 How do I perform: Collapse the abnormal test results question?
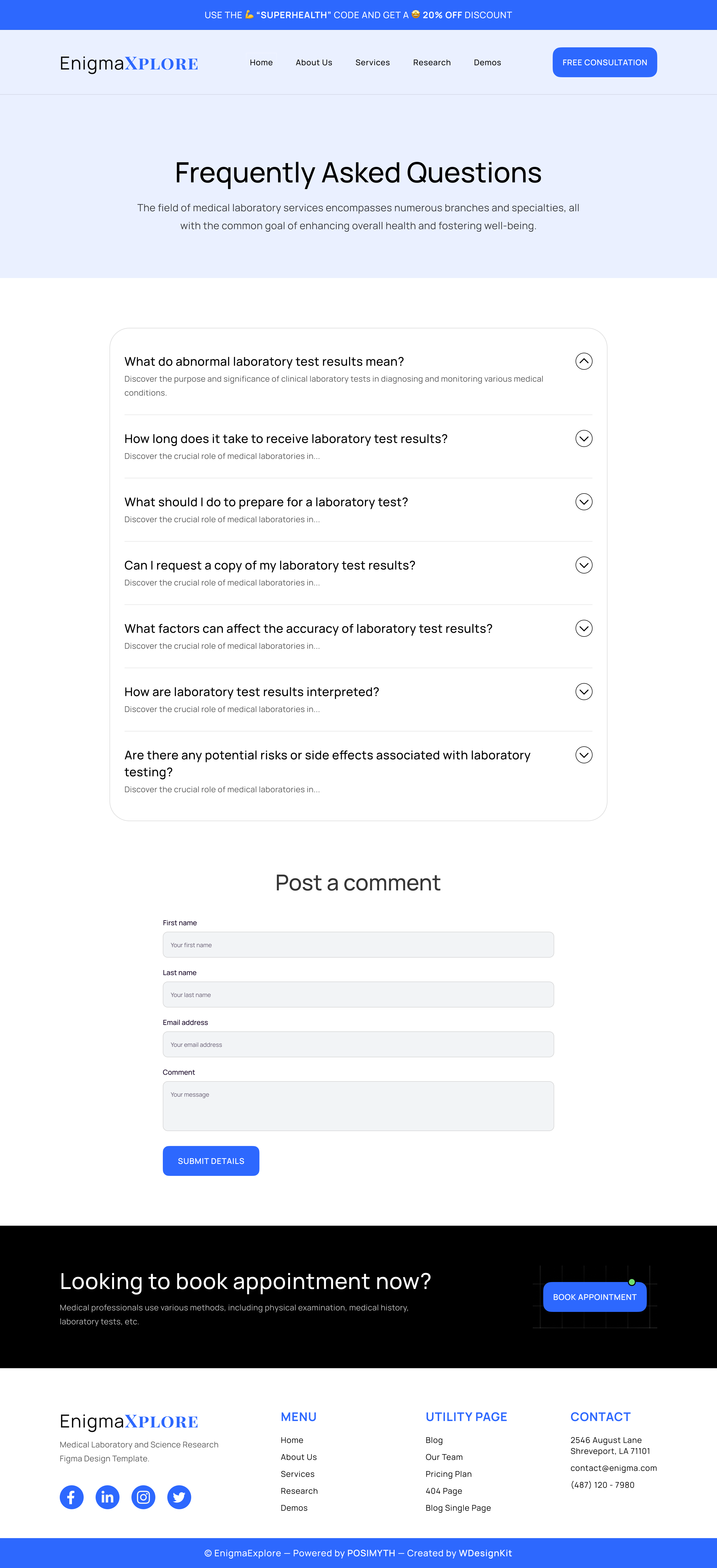pos(583,361)
